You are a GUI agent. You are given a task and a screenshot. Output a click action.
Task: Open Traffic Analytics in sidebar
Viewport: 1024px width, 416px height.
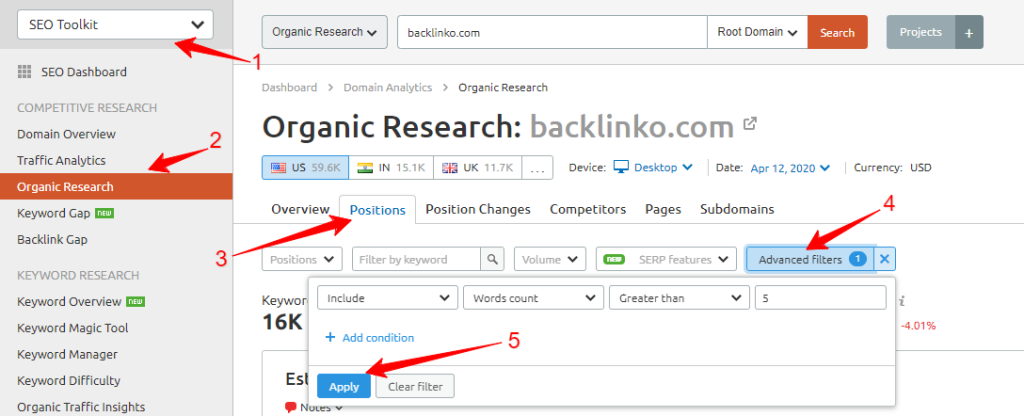(x=61, y=160)
